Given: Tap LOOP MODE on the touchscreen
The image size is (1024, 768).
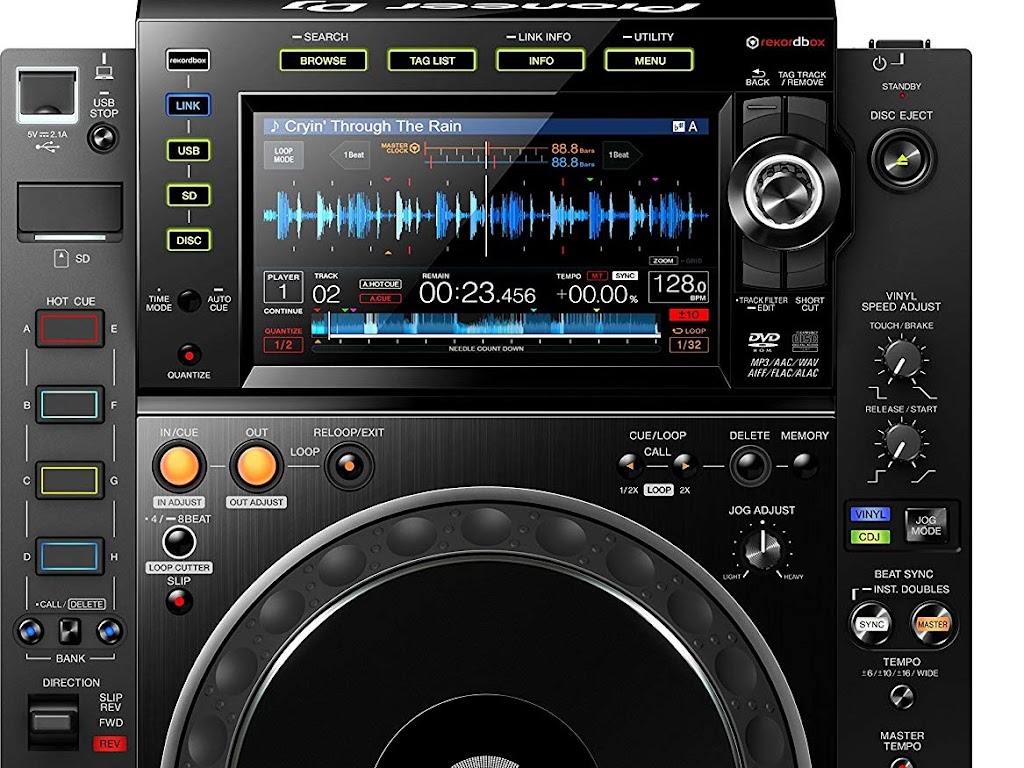Looking at the screenshot, I should pos(283,155).
